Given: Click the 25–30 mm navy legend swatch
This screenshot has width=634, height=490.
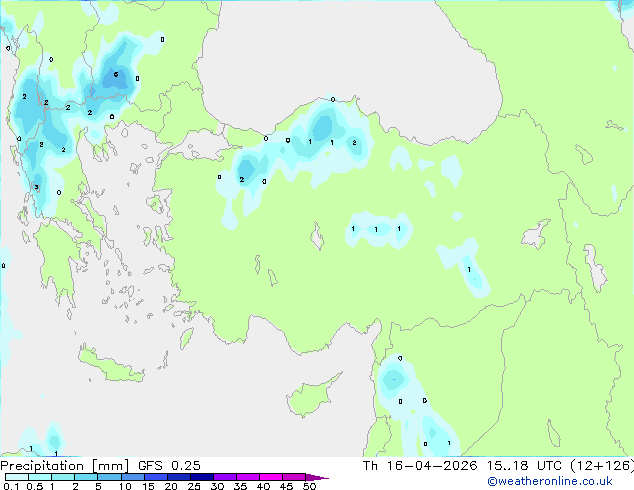Looking at the screenshot, I should [x=201, y=477].
